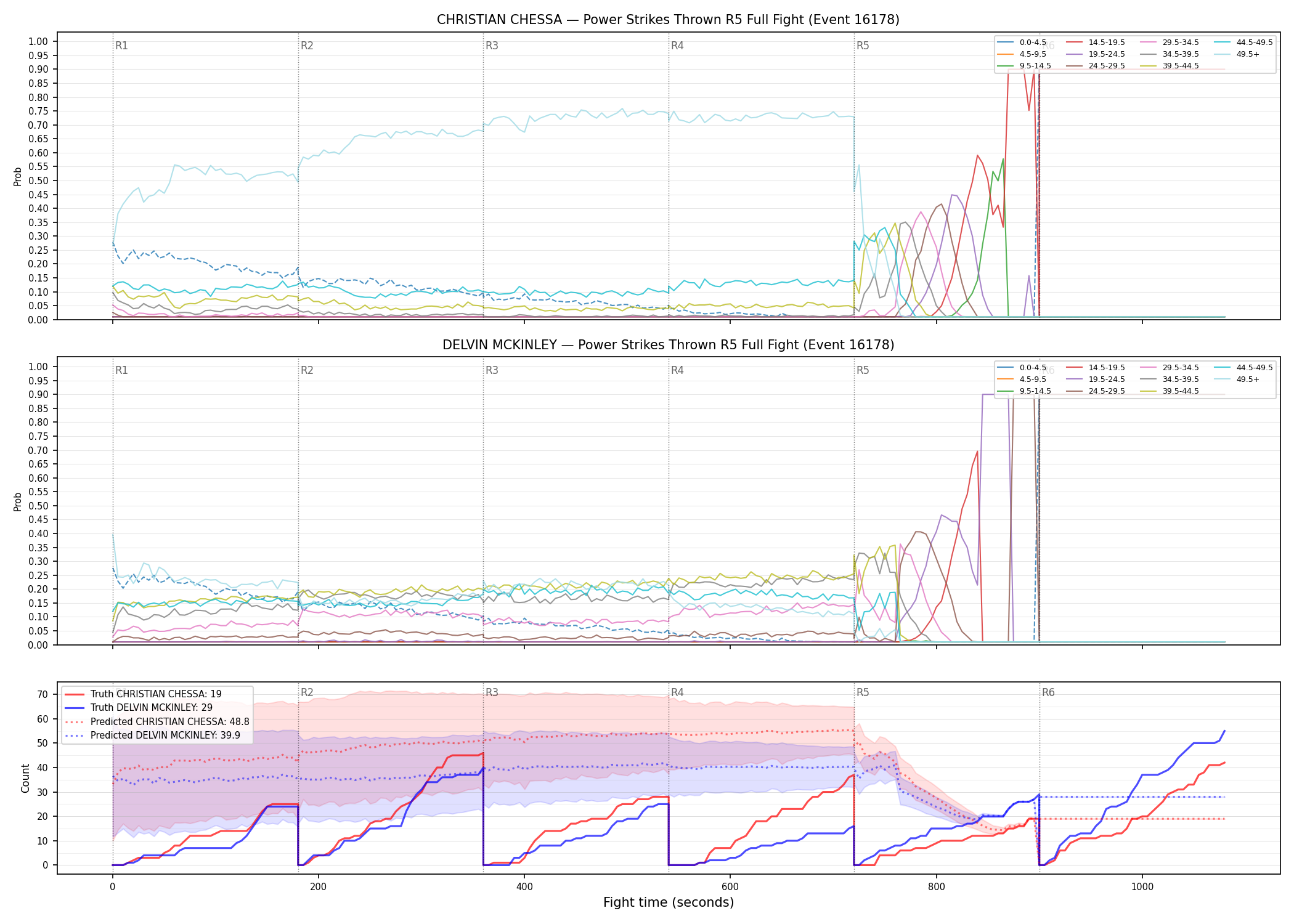Select '4.5-9.5' legend entry in McKinley chart
The width and height of the screenshot is (1294, 924).
pos(1022,379)
